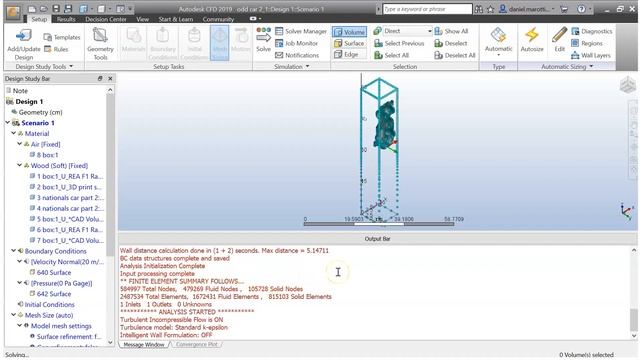Switch to Convergence Plot tab
The image size is (640, 360).
tap(196, 344)
